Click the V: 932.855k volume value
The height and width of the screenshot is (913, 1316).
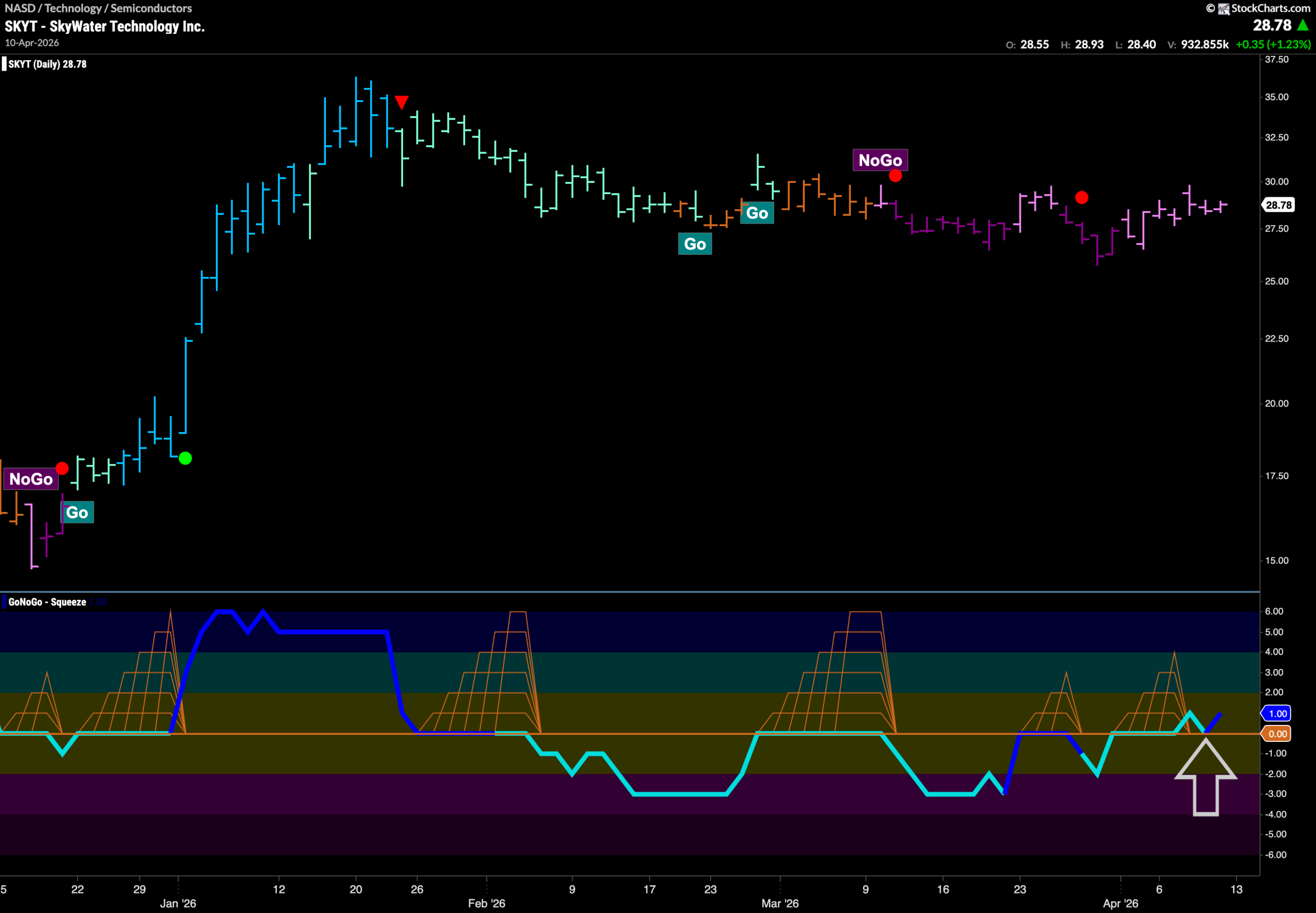point(1197,45)
